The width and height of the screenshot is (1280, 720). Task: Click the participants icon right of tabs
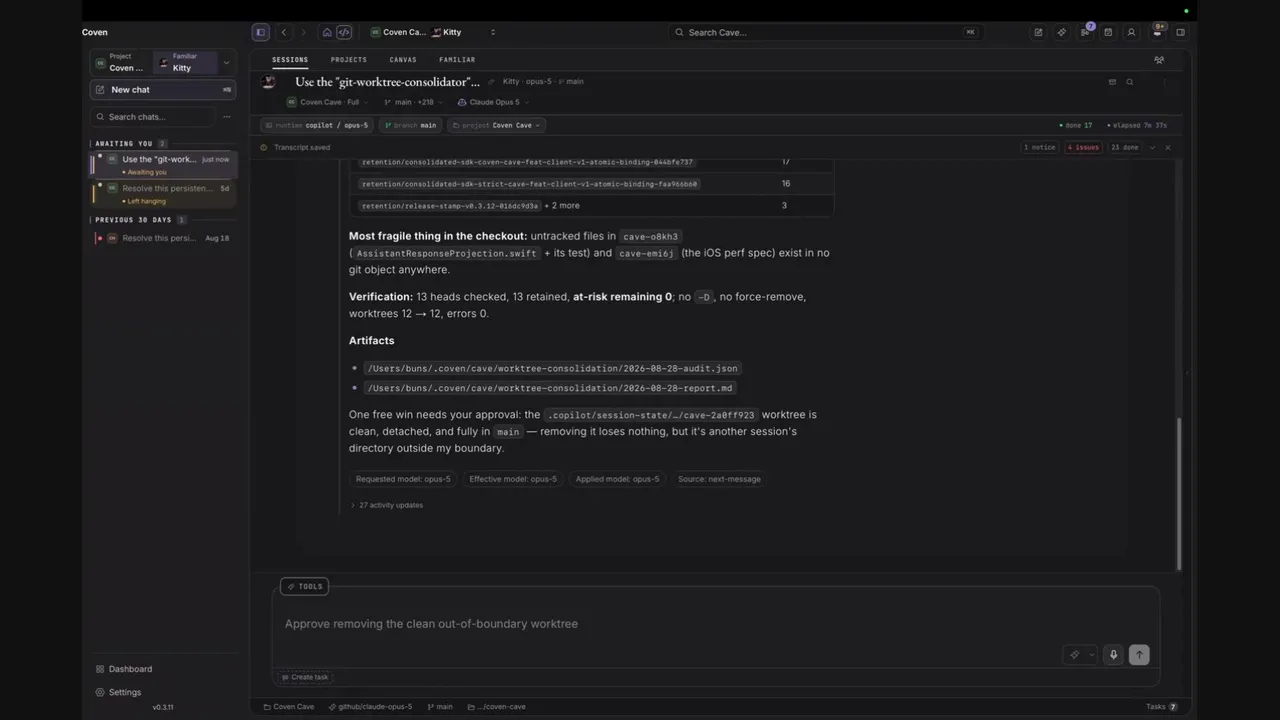point(1159,60)
